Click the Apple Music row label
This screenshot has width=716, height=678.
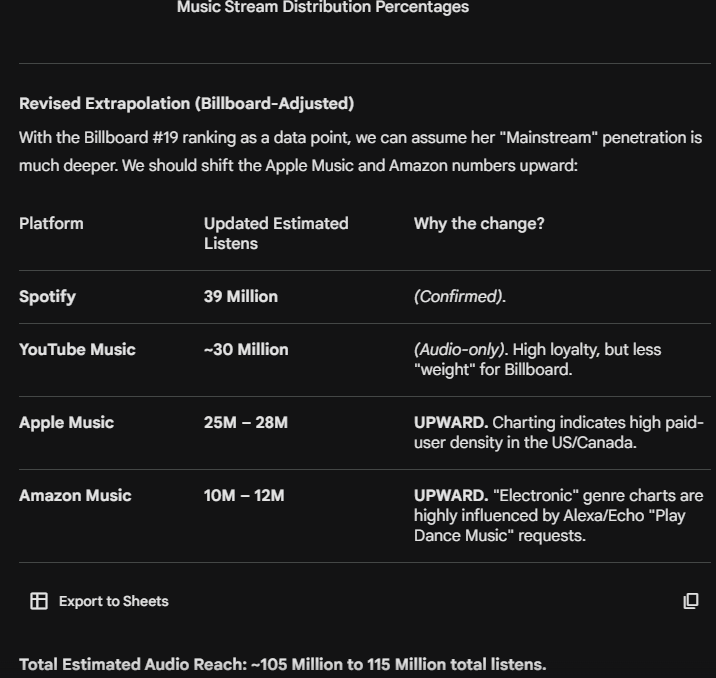click(x=66, y=423)
